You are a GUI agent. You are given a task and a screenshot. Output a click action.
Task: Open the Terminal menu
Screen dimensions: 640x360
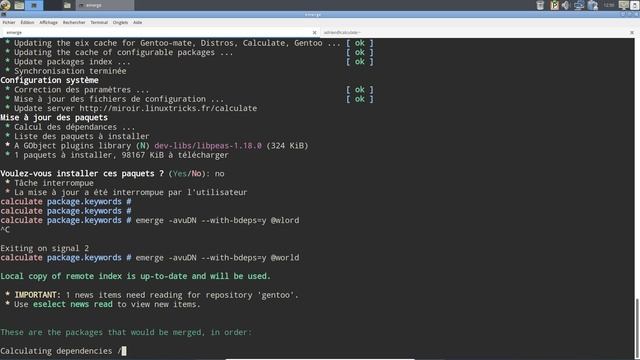(x=99, y=22)
